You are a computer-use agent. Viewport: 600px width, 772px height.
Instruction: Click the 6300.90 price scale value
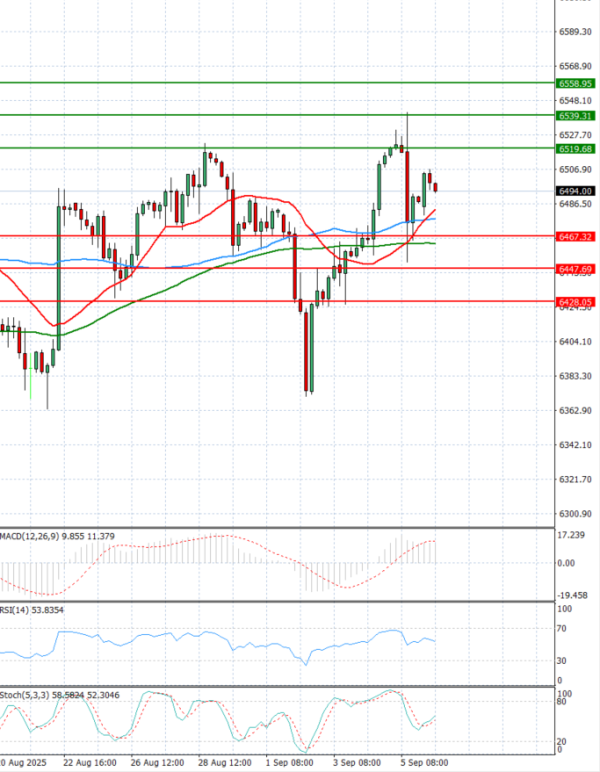click(x=575, y=514)
